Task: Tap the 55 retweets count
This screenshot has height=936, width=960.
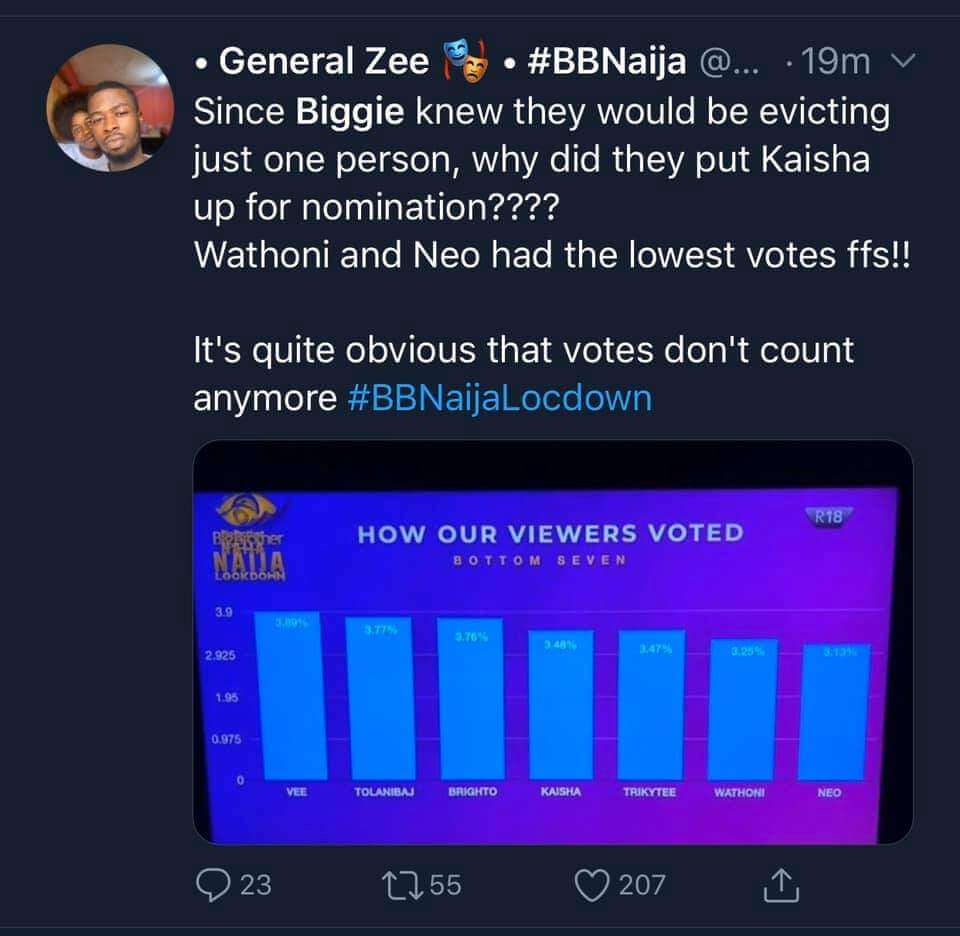Action: [x=445, y=885]
